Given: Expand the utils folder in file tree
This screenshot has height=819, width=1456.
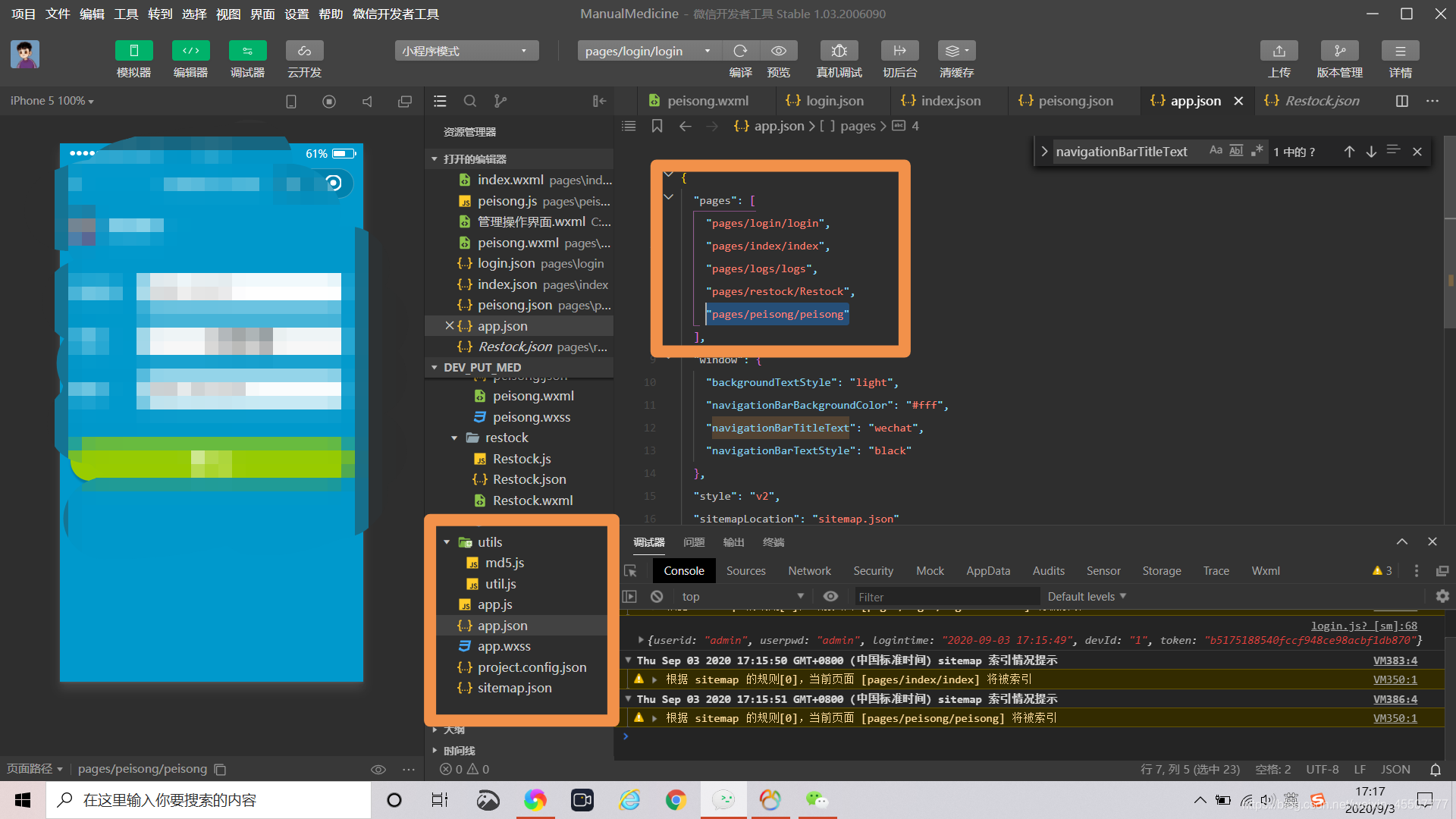Looking at the screenshot, I should [445, 541].
